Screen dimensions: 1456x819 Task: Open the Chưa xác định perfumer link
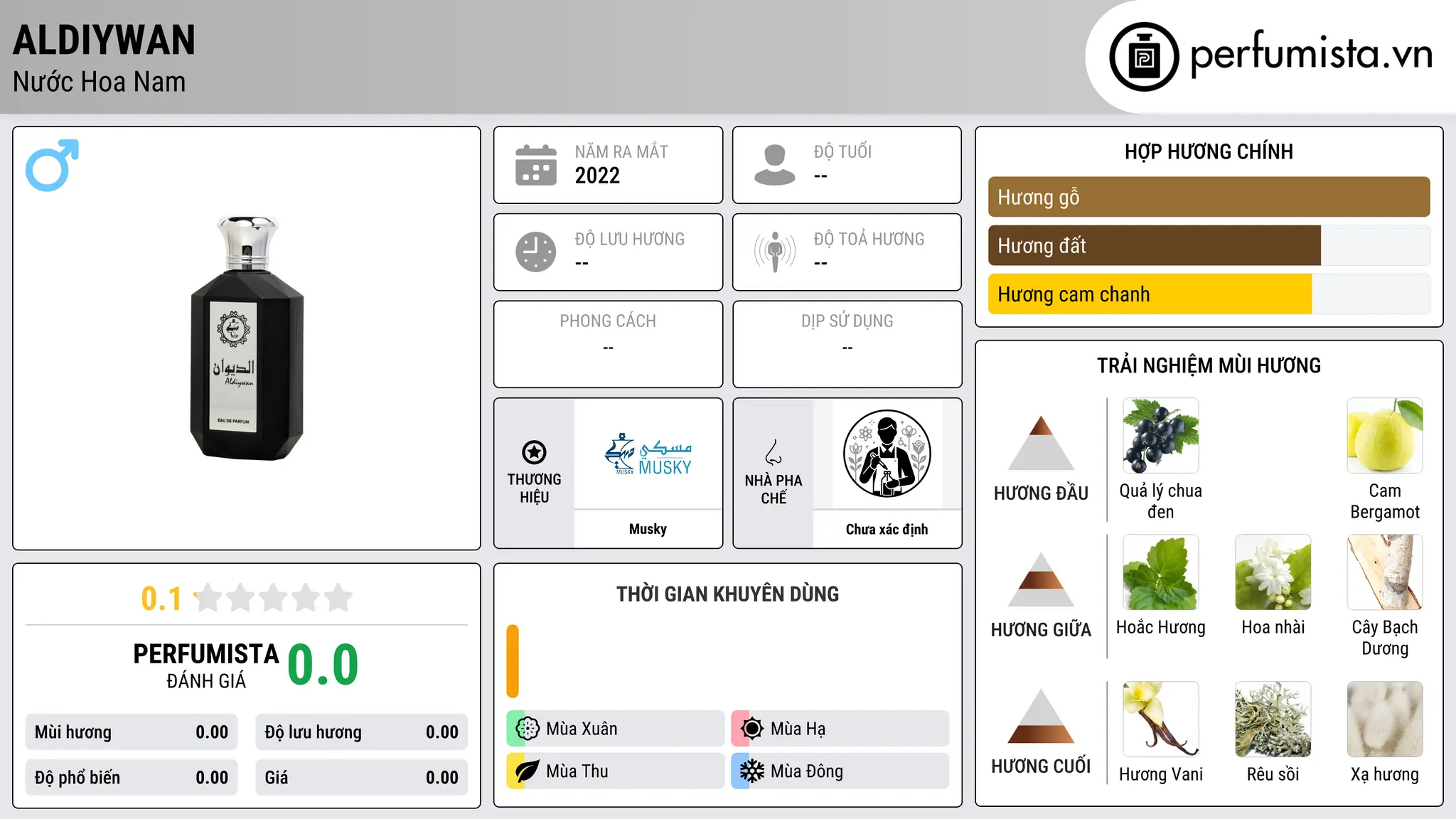coord(887,529)
